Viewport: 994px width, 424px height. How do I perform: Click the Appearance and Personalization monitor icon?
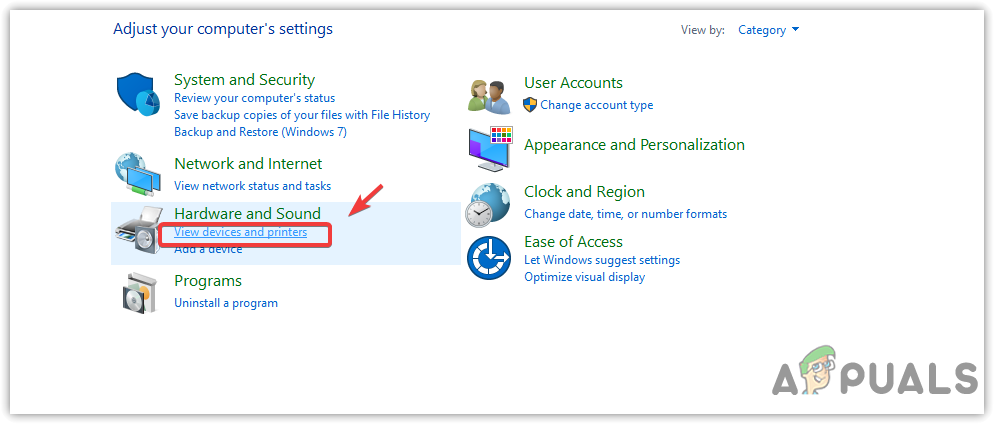click(489, 148)
